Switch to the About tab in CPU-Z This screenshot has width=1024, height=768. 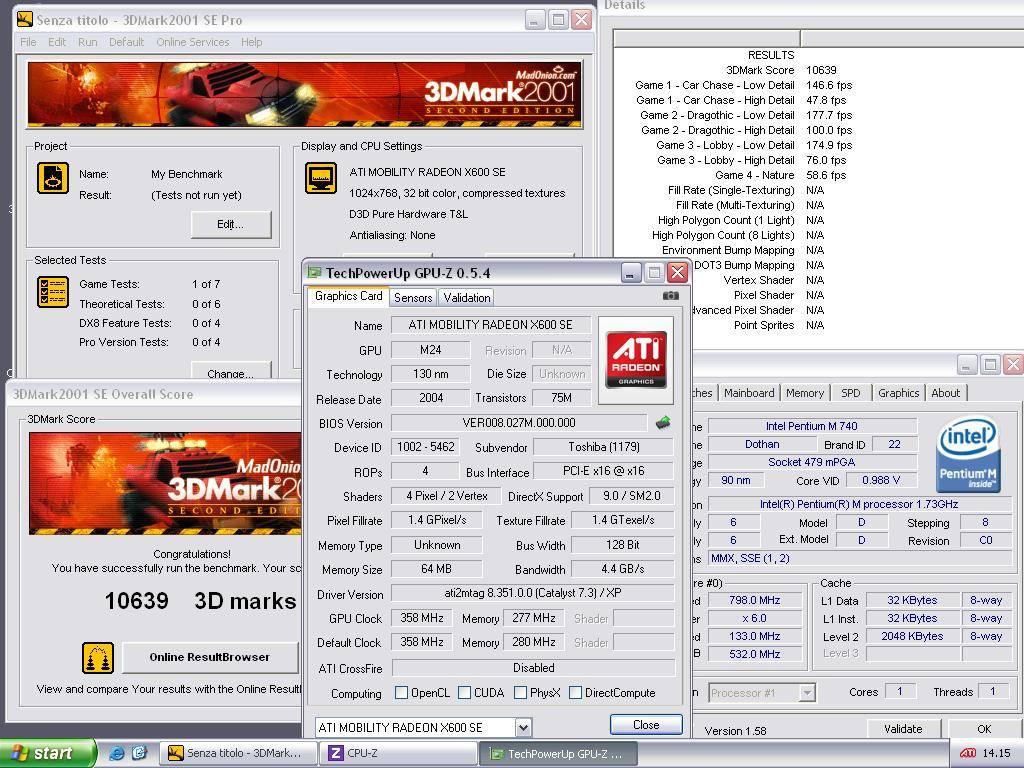pyautogui.click(x=946, y=392)
